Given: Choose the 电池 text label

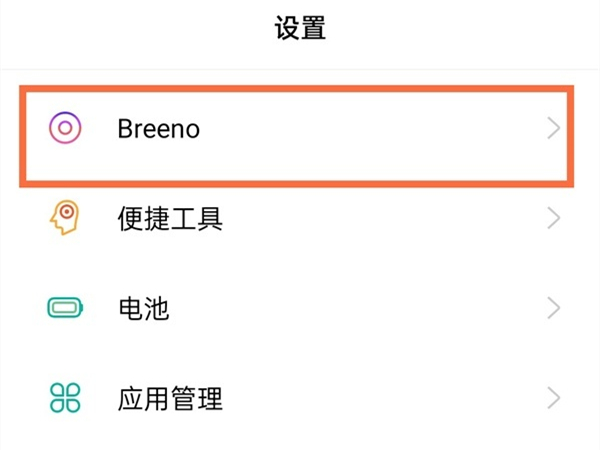Looking at the screenshot, I should pos(143,309).
